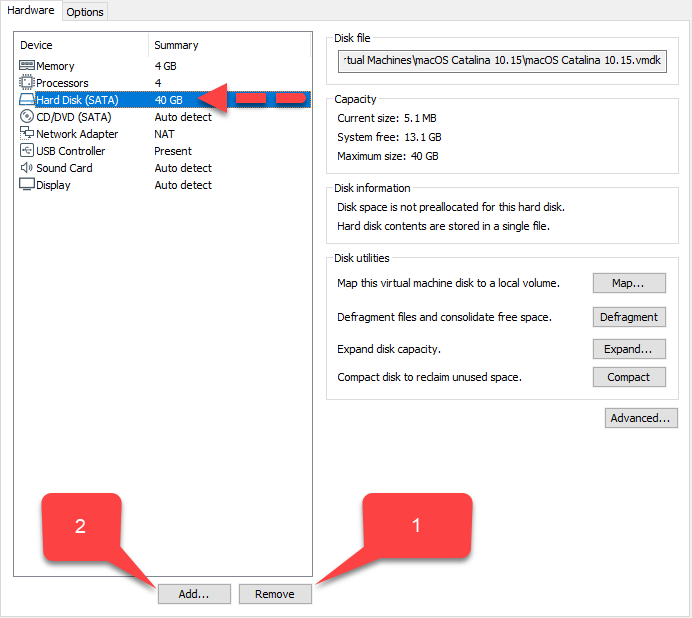Click the Network Adapter icon
The height and width of the screenshot is (618, 692).
point(27,134)
